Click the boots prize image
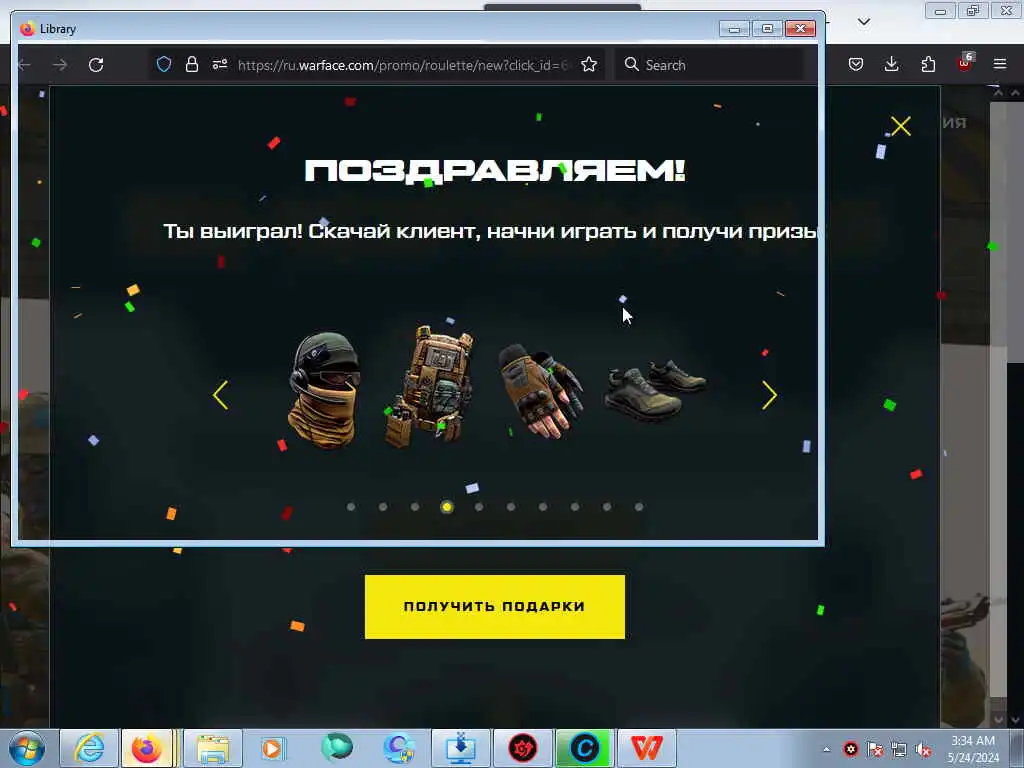 point(655,390)
